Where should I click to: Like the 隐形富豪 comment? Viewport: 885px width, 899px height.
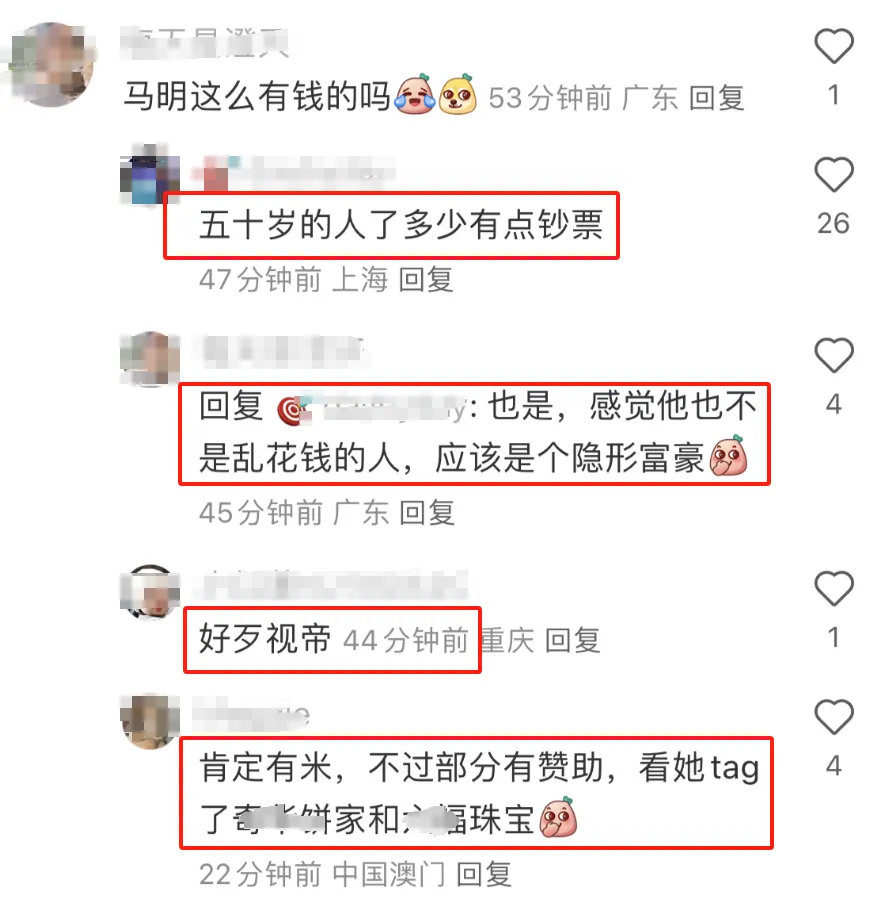click(x=834, y=355)
